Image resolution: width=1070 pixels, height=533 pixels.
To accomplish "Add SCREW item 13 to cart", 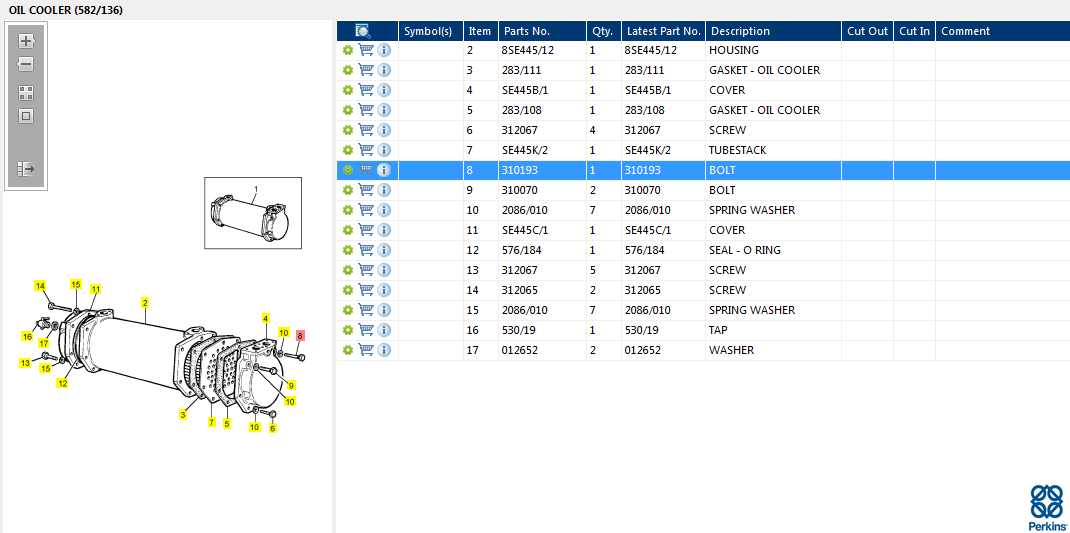I will coord(366,270).
